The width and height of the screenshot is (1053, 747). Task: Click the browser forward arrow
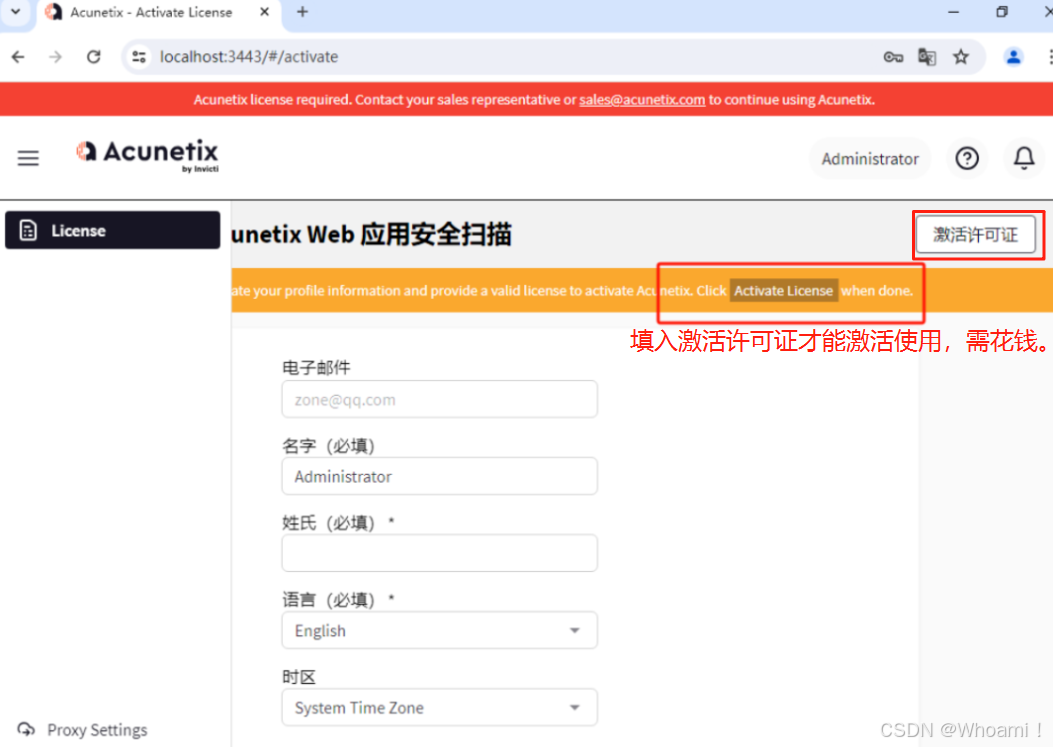pos(56,57)
